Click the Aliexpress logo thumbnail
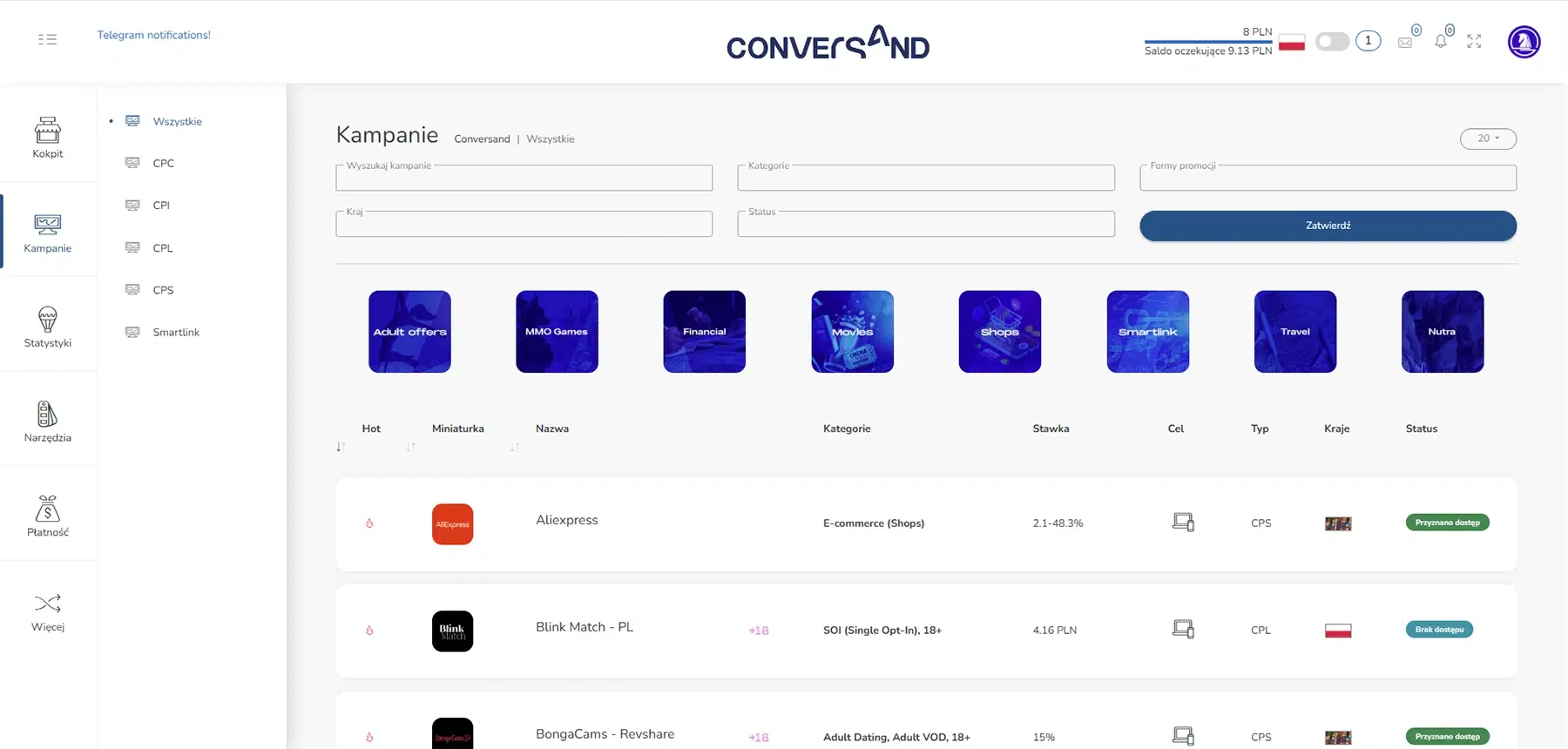 point(453,524)
